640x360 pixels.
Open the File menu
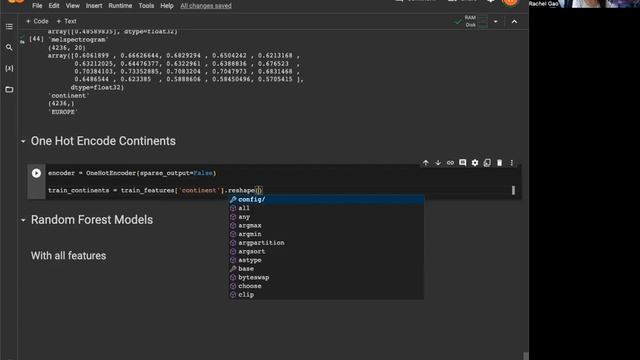pos(37,6)
